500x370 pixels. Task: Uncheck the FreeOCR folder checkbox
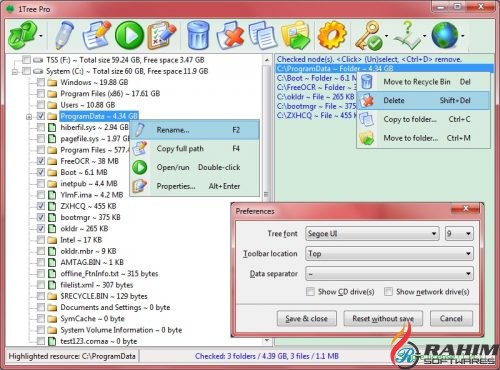click(x=41, y=161)
